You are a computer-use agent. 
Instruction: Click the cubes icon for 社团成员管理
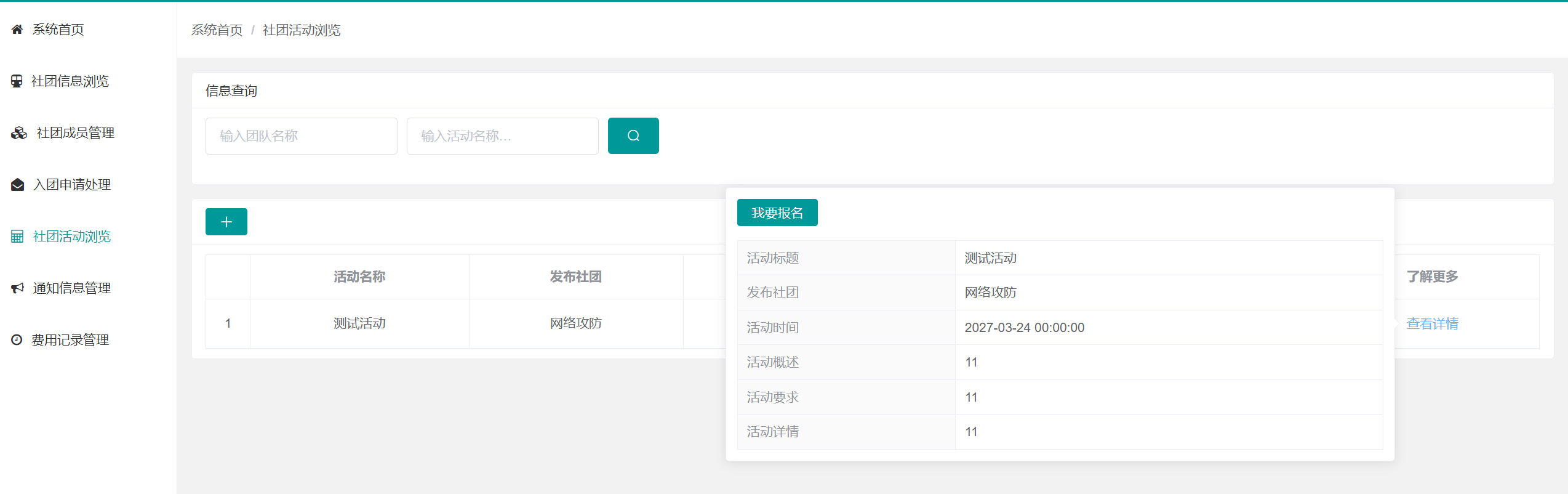pos(19,133)
